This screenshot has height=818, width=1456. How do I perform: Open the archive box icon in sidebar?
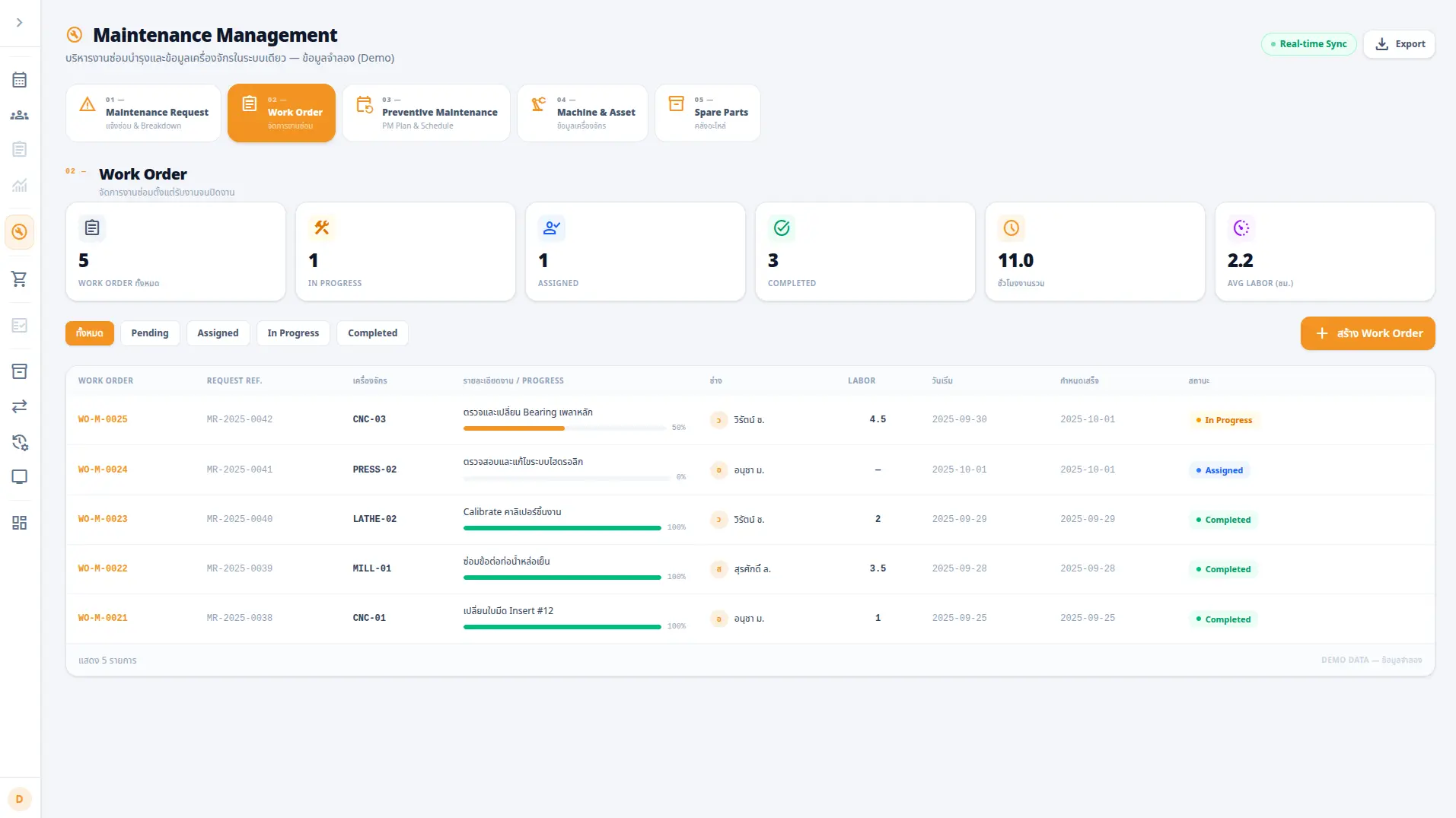point(20,371)
